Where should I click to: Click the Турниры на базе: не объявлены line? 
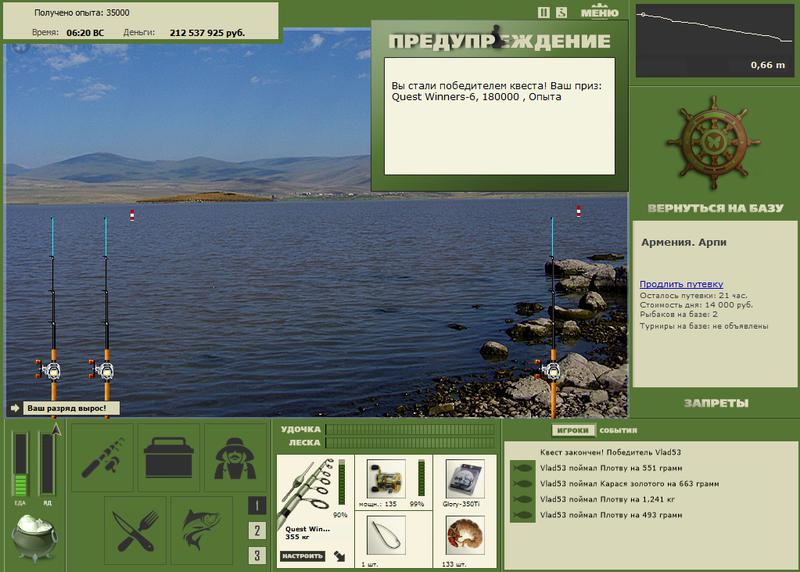pyautogui.click(x=704, y=326)
